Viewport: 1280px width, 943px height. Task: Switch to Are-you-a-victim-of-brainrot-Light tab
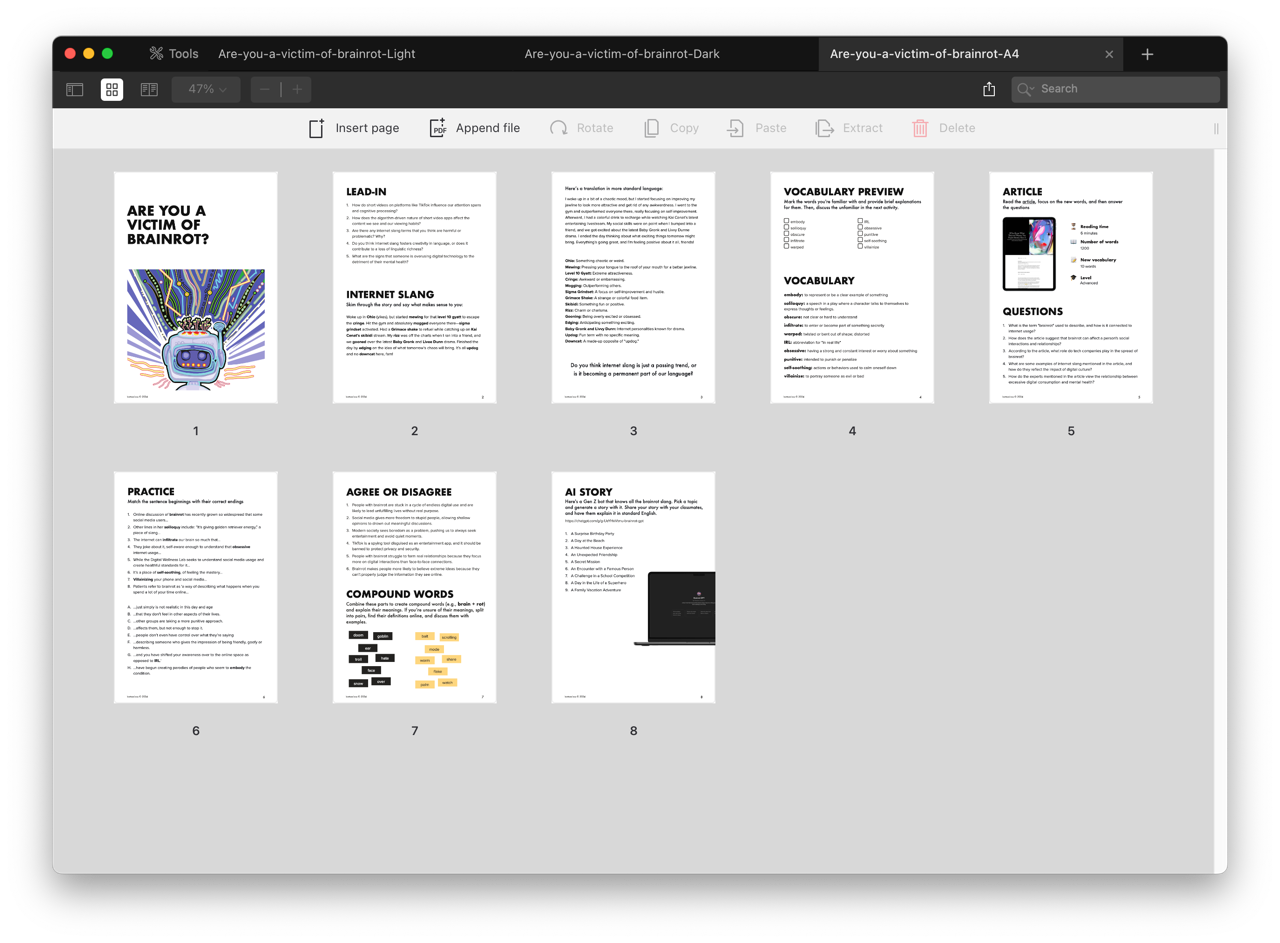pos(317,54)
